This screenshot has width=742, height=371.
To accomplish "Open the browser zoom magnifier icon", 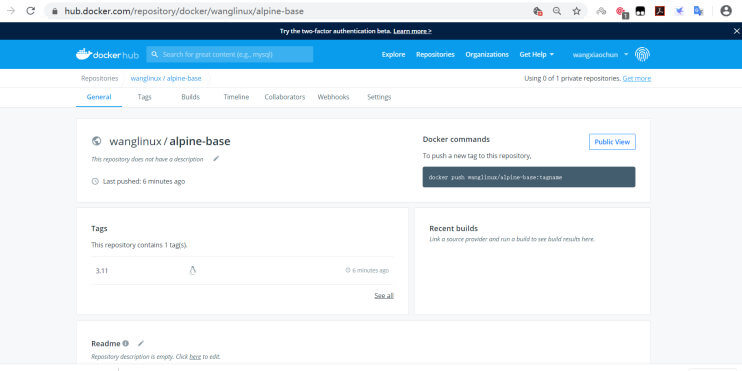I will pos(557,11).
